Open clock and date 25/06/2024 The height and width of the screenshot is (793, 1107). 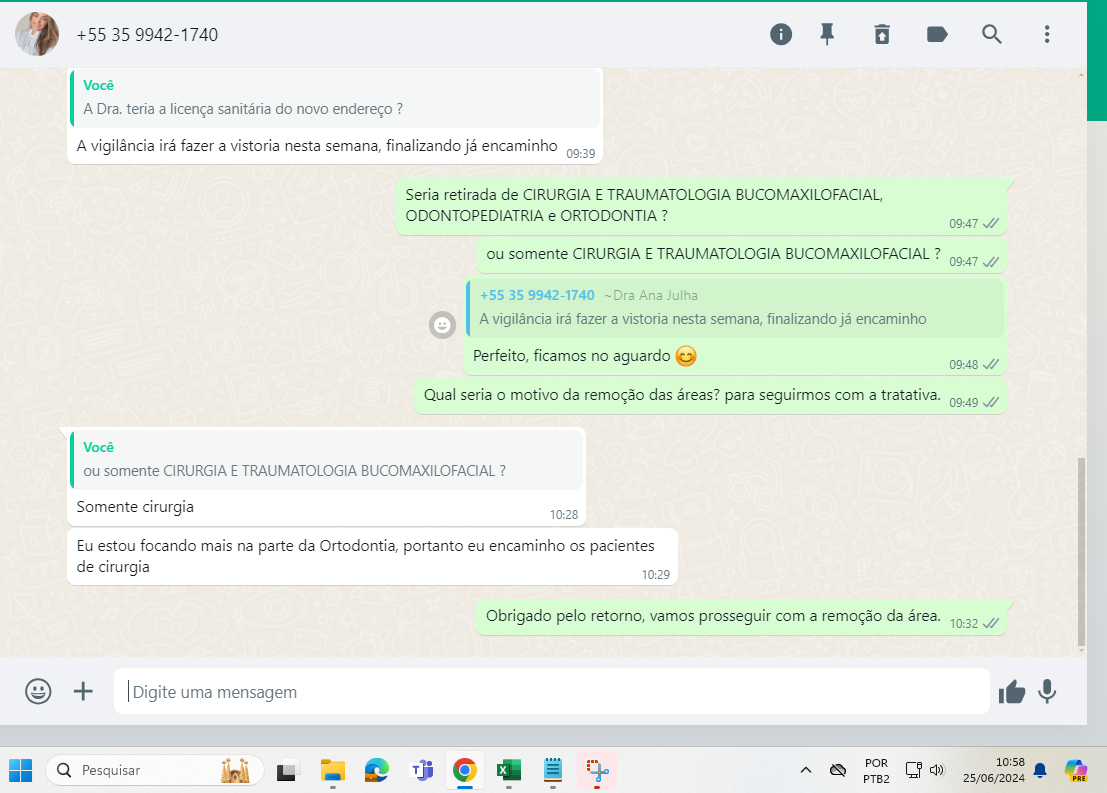pos(993,770)
